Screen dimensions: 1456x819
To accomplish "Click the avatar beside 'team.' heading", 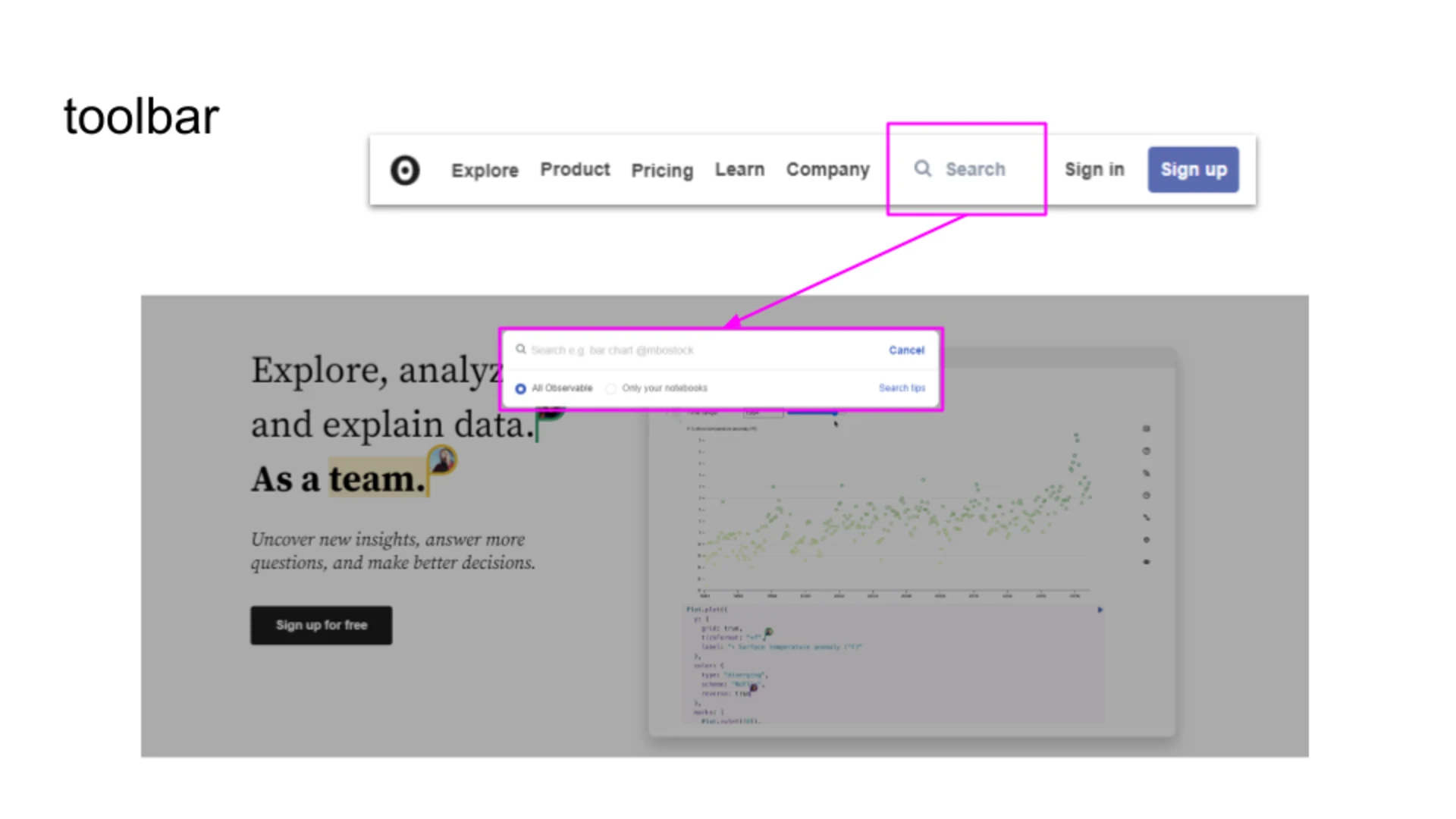I will [442, 460].
